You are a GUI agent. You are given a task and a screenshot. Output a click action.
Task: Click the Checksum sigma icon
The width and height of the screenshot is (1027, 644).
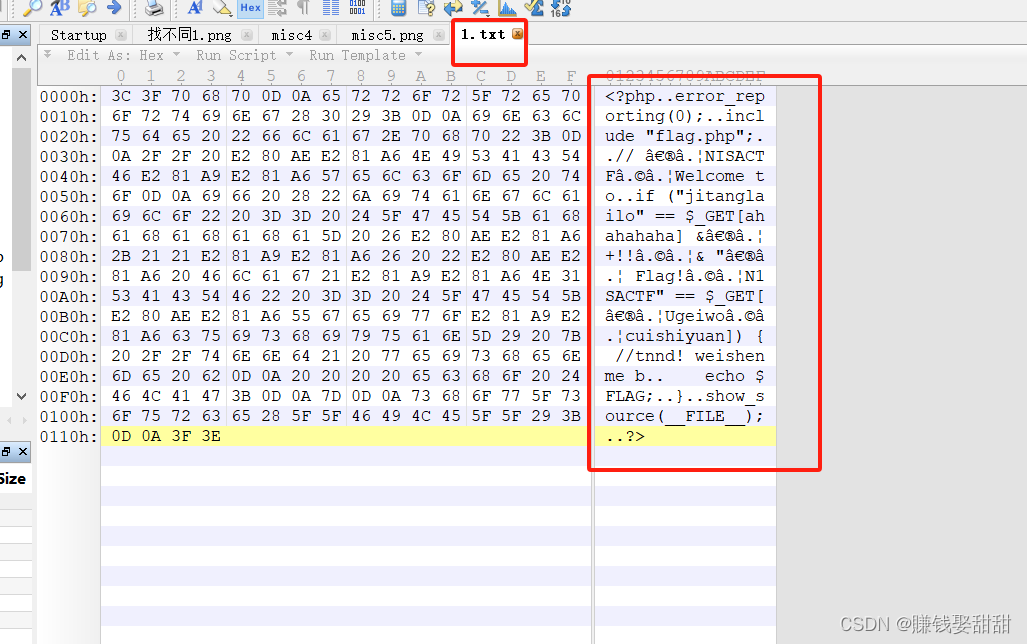tap(534, 8)
